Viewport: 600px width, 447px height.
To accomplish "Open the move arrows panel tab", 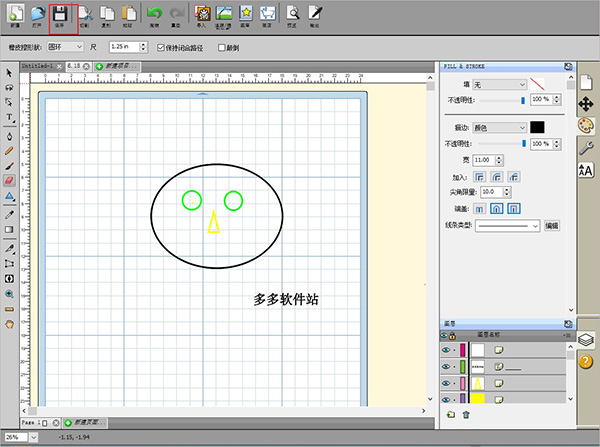I will 586,104.
